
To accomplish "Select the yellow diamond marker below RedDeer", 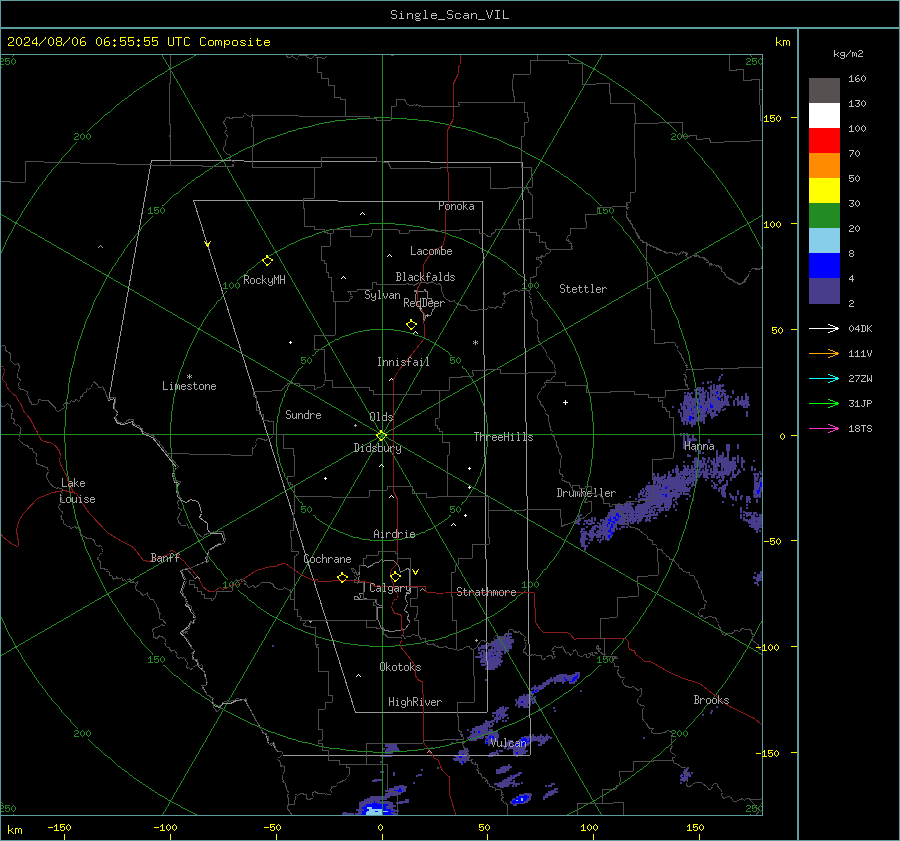I will point(411,325).
